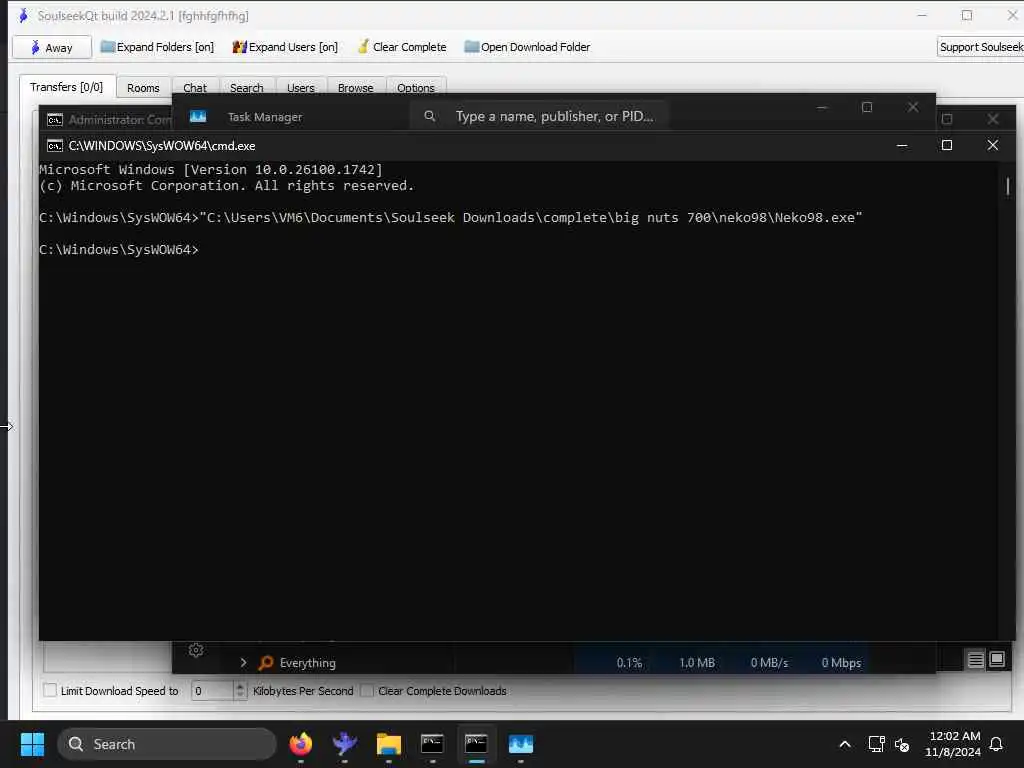
Task: Toggle Expand Folders [on] in Soulseek toolbar
Action: [x=157, y=47]
